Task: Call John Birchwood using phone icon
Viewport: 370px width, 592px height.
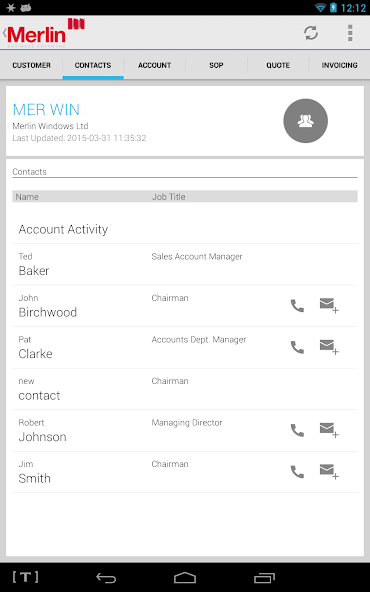Action: tap(297, 306)
